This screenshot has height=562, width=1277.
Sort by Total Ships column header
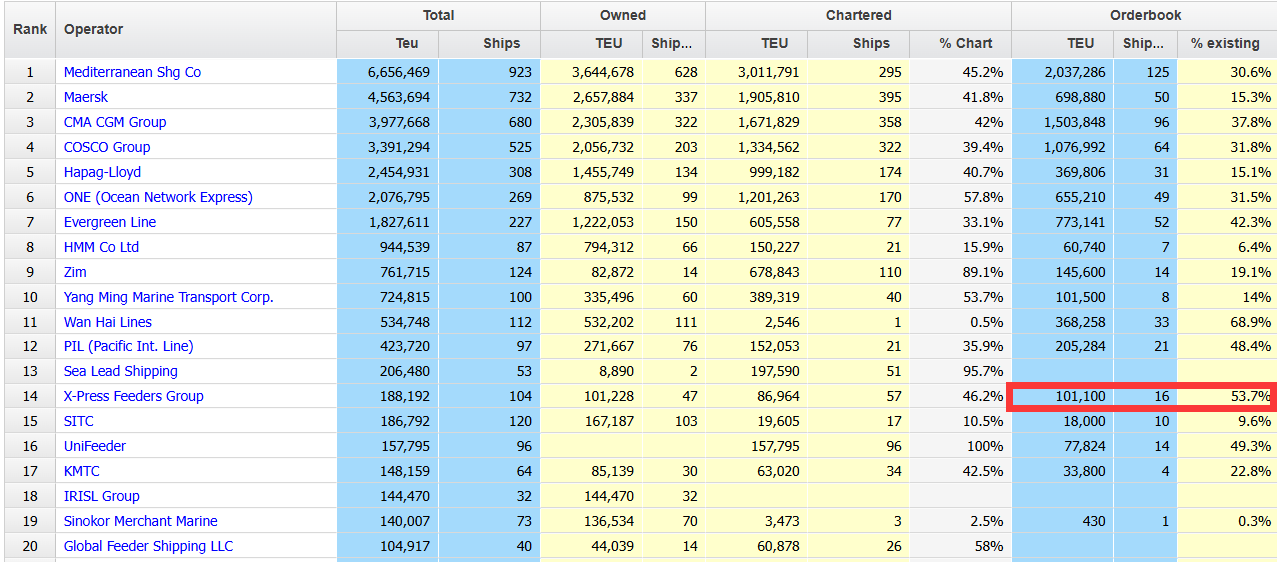490,43
